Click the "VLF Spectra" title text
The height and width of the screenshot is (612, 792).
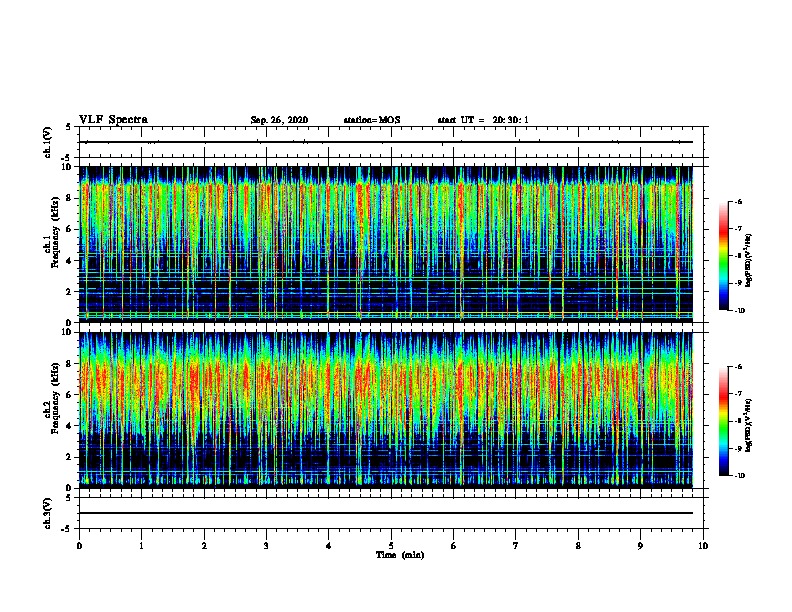(x=113, y=120)
